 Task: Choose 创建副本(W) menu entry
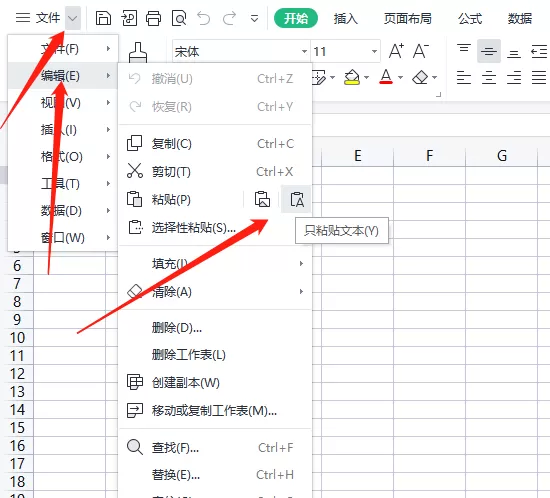[215, 382]
